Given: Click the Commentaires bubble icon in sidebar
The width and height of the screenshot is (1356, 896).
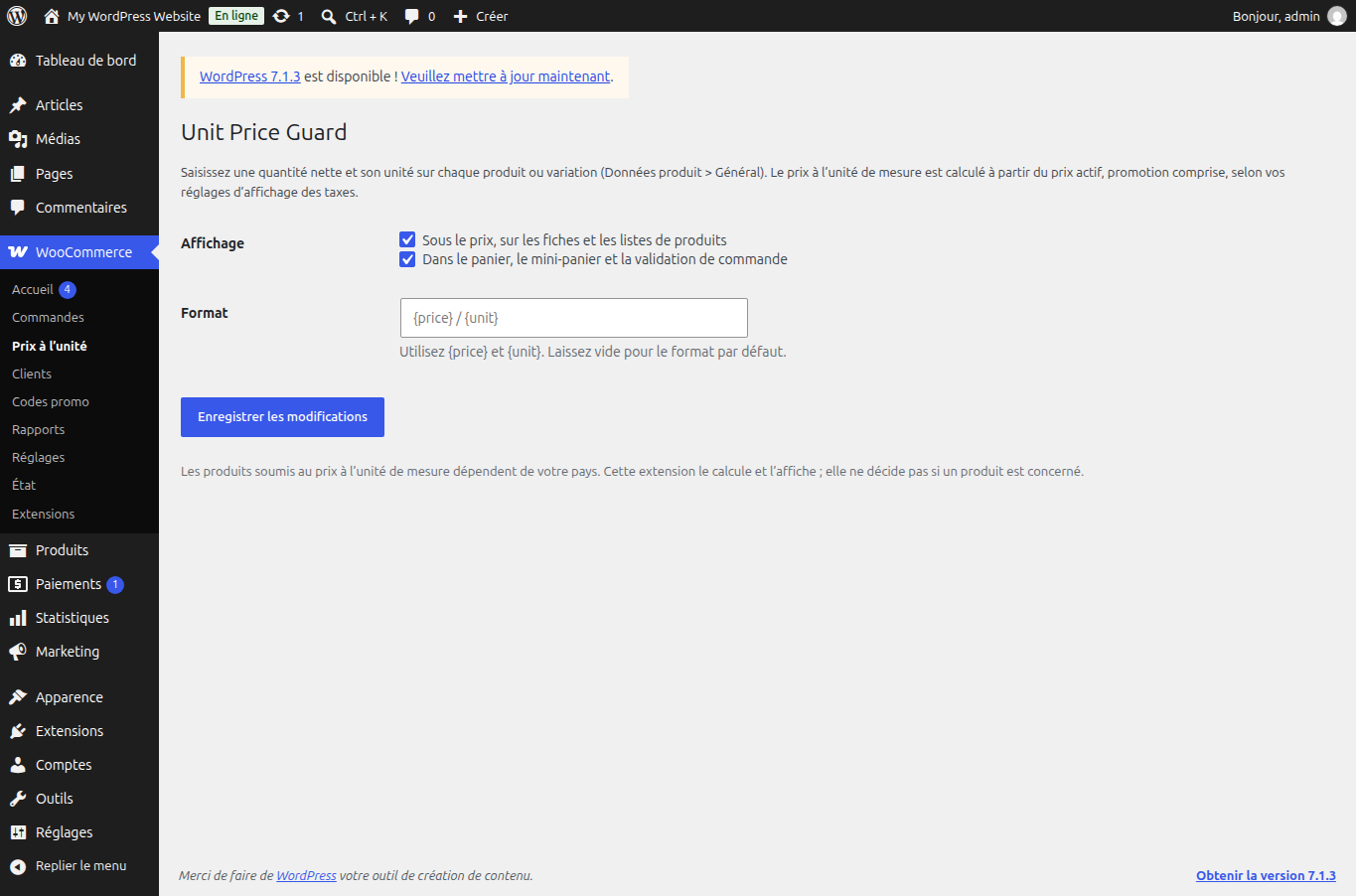Looking at the screenshot, I should point(18,208).
